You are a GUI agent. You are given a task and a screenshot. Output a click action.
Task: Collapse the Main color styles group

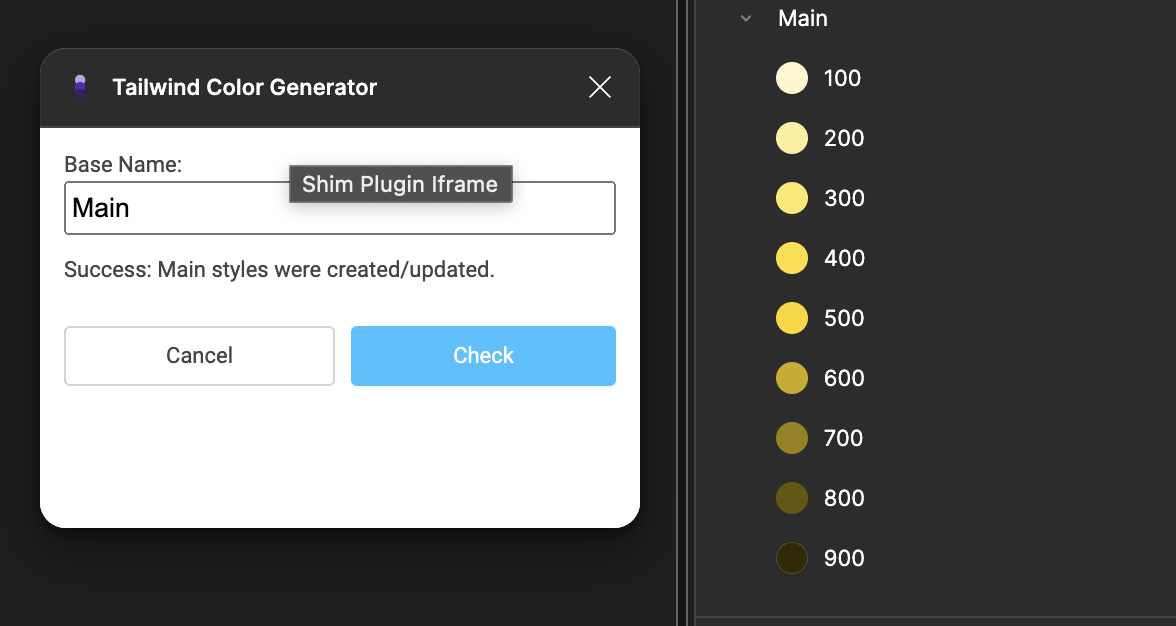click(x=746, y=18)
